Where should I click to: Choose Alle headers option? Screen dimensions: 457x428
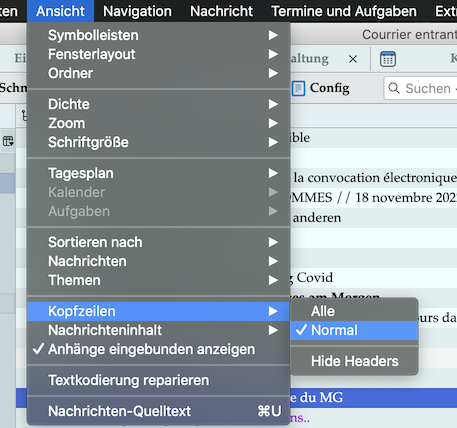[354, 311]
